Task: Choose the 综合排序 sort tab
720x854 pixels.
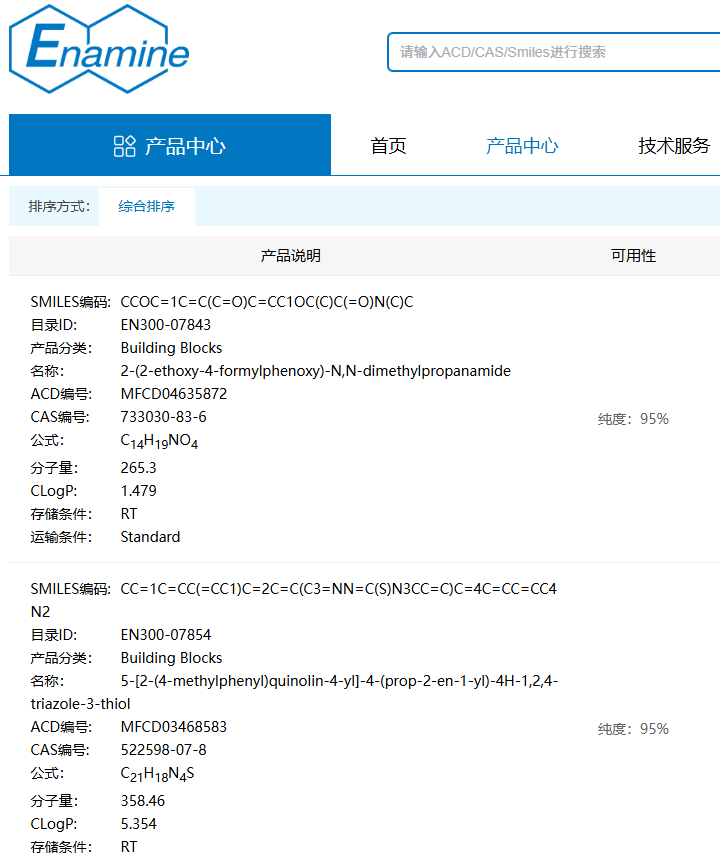Action: pos(146,207)
